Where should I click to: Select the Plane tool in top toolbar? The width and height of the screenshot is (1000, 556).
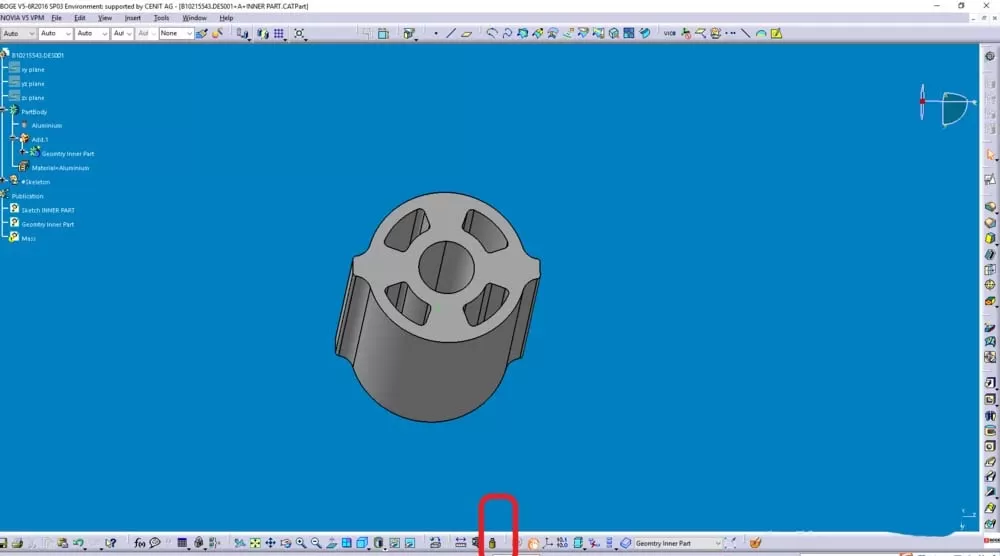coord(467,34)
